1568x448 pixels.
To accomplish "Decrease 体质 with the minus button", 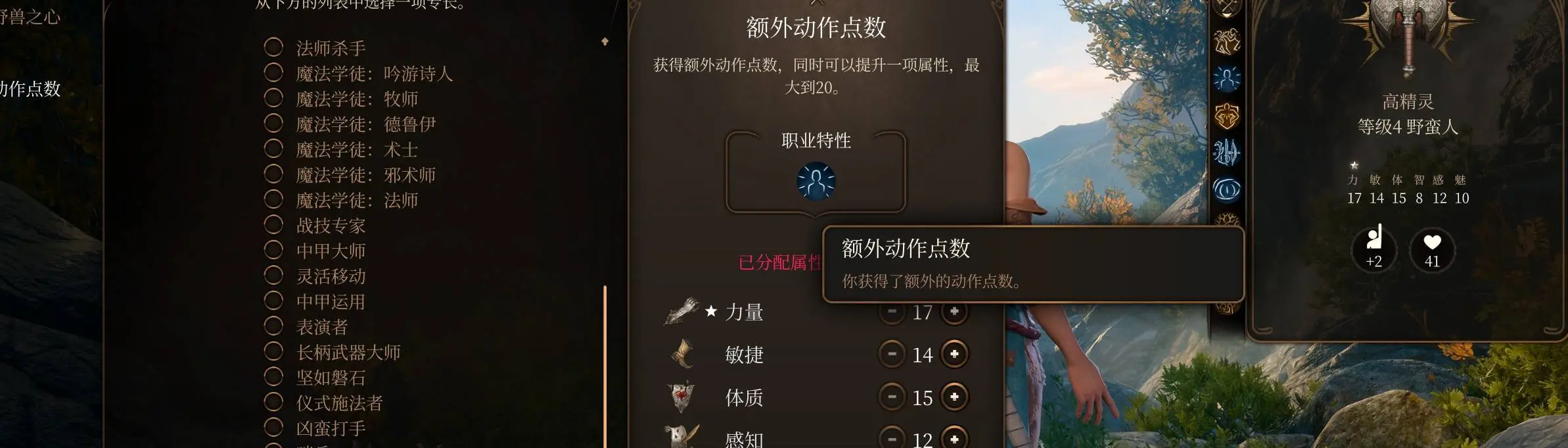I will click(892, 397).
